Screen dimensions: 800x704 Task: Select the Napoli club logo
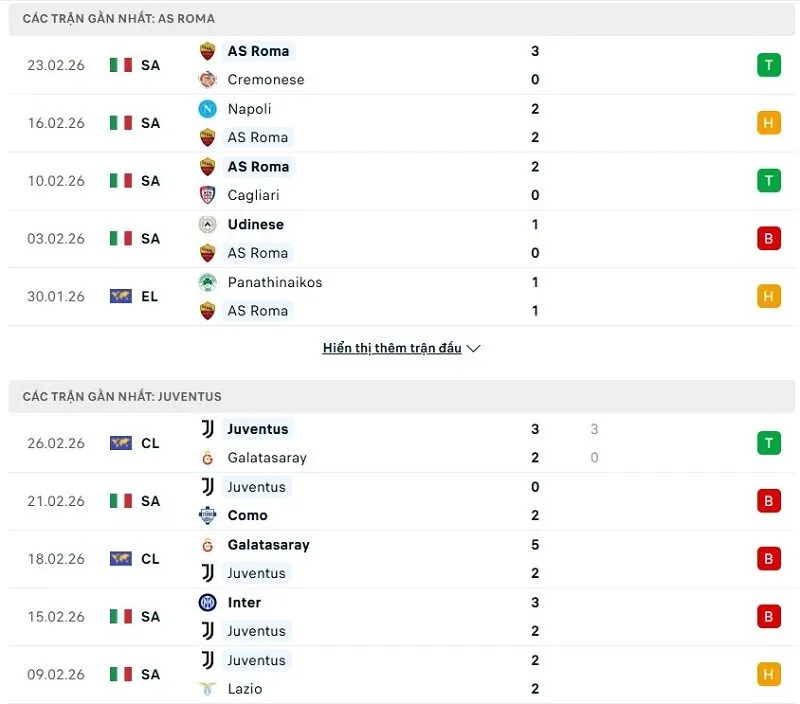tap(208, 109)
